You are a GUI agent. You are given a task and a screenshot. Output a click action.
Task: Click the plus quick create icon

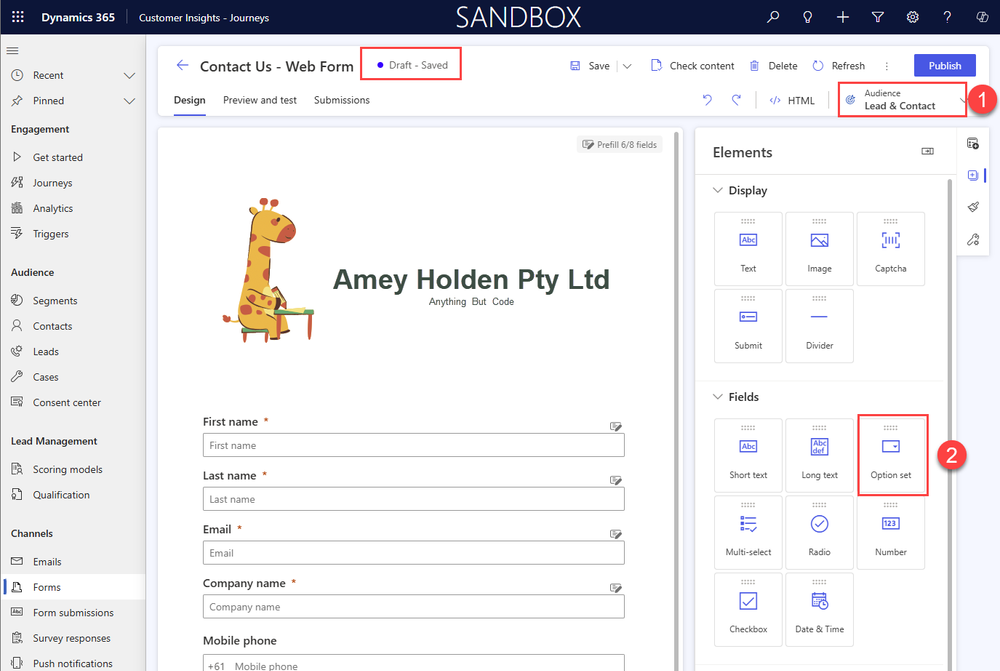[x=842, y=17]
